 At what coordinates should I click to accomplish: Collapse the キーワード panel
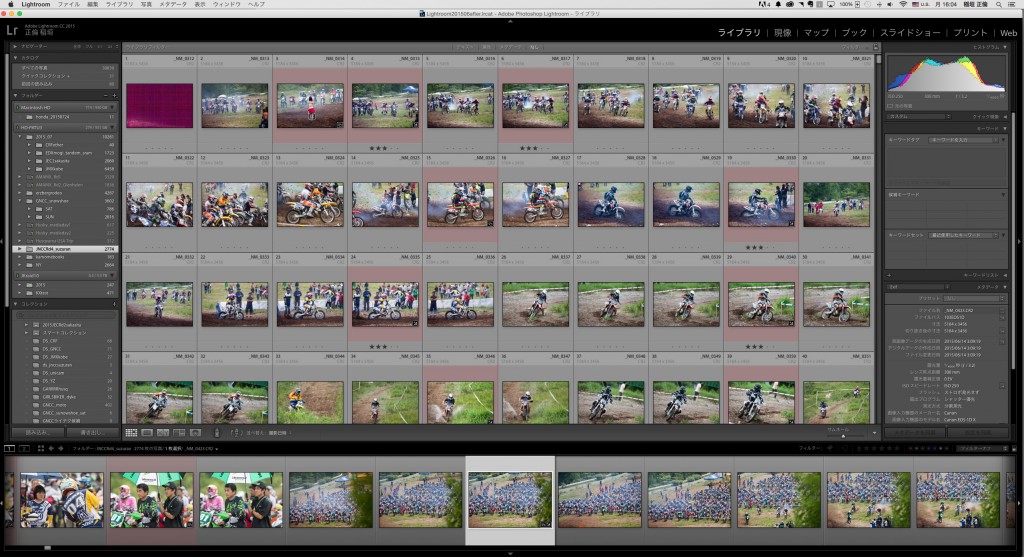[1004, 129]
